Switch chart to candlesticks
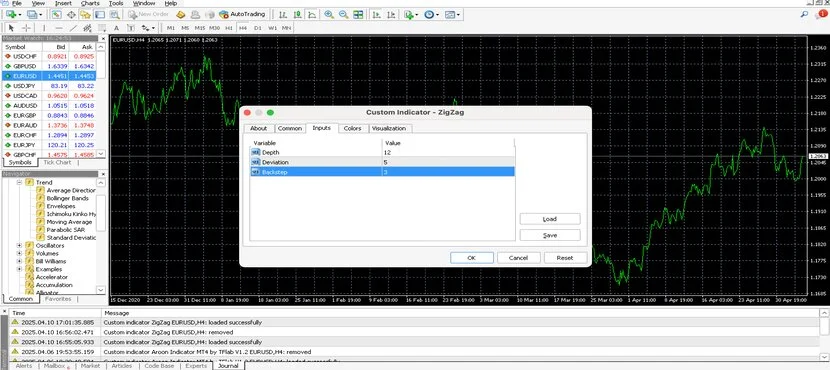The image size is (830, 370). pos(297,14)
